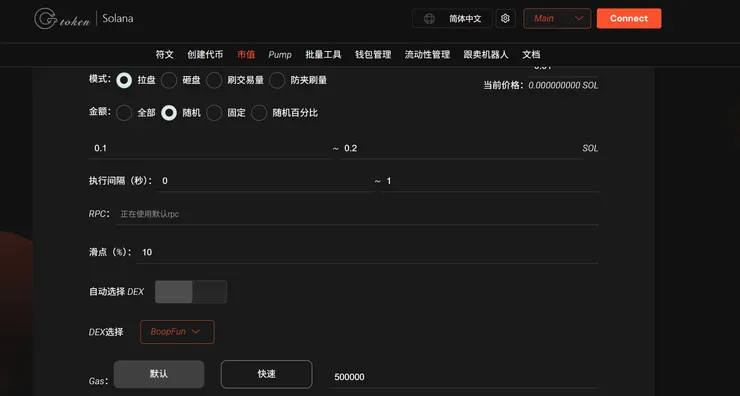Select the 随机百分比 amount radio button
Viewport: 740px width, 396px height.
[259, 113]
